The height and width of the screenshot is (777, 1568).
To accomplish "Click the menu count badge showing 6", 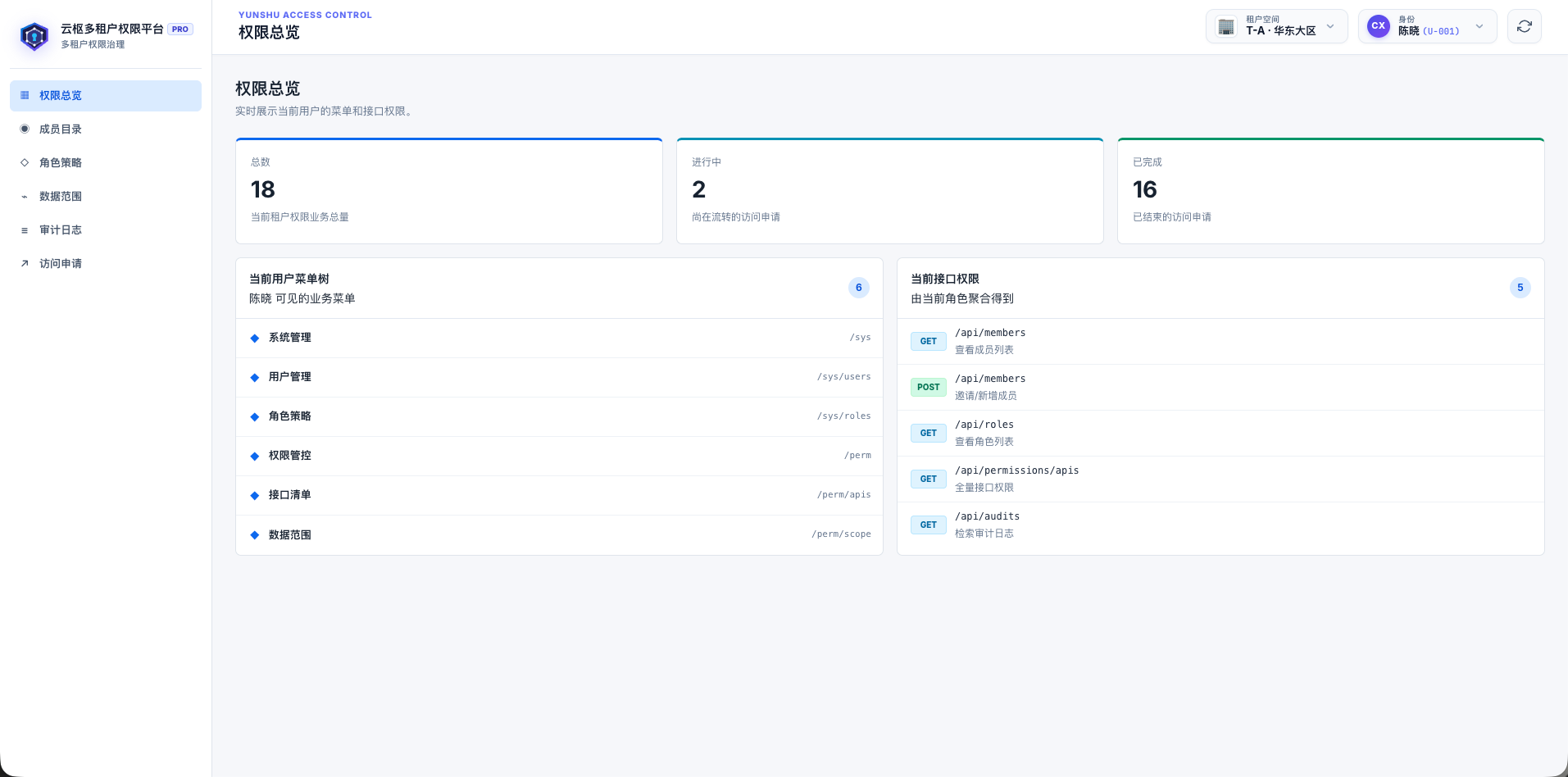I will coord(859,288).
